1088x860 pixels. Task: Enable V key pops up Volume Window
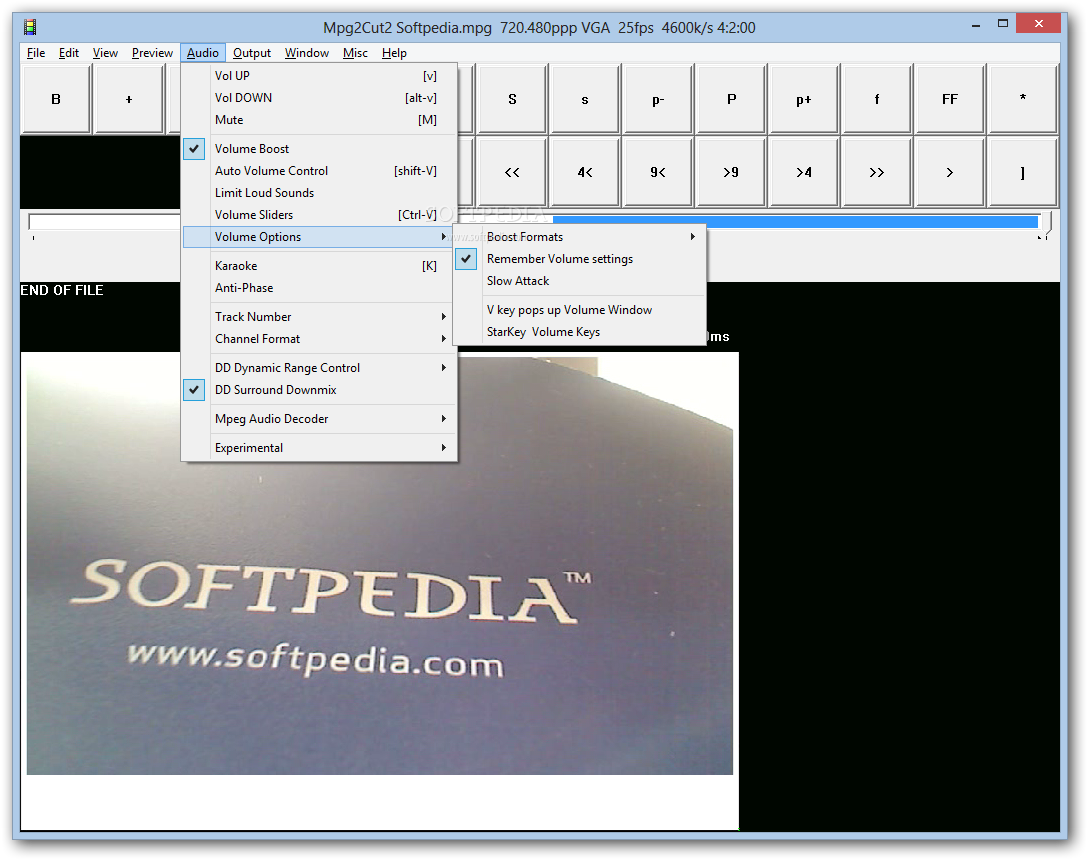[x=579, y=310]
